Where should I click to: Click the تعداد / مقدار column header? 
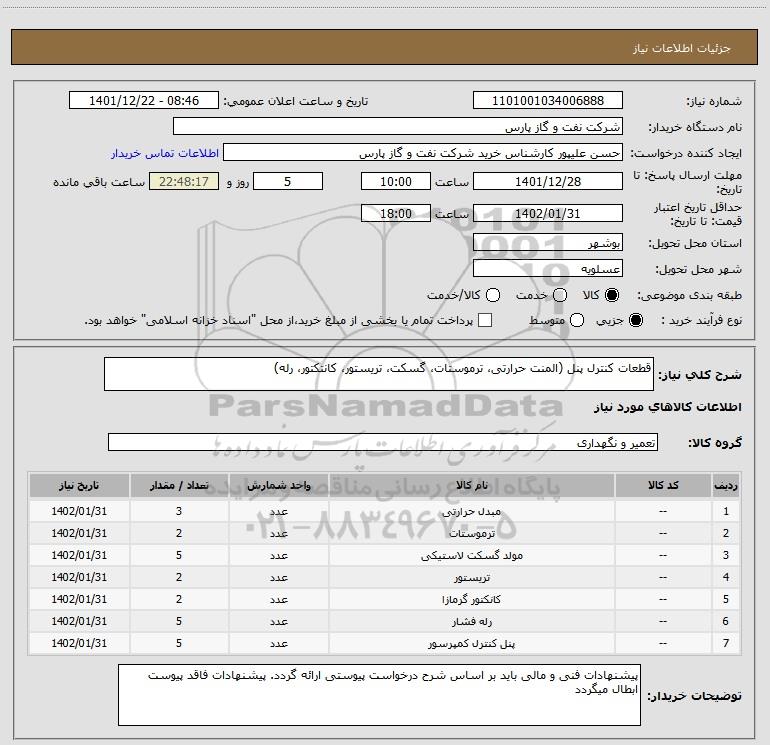pos(179,486)
